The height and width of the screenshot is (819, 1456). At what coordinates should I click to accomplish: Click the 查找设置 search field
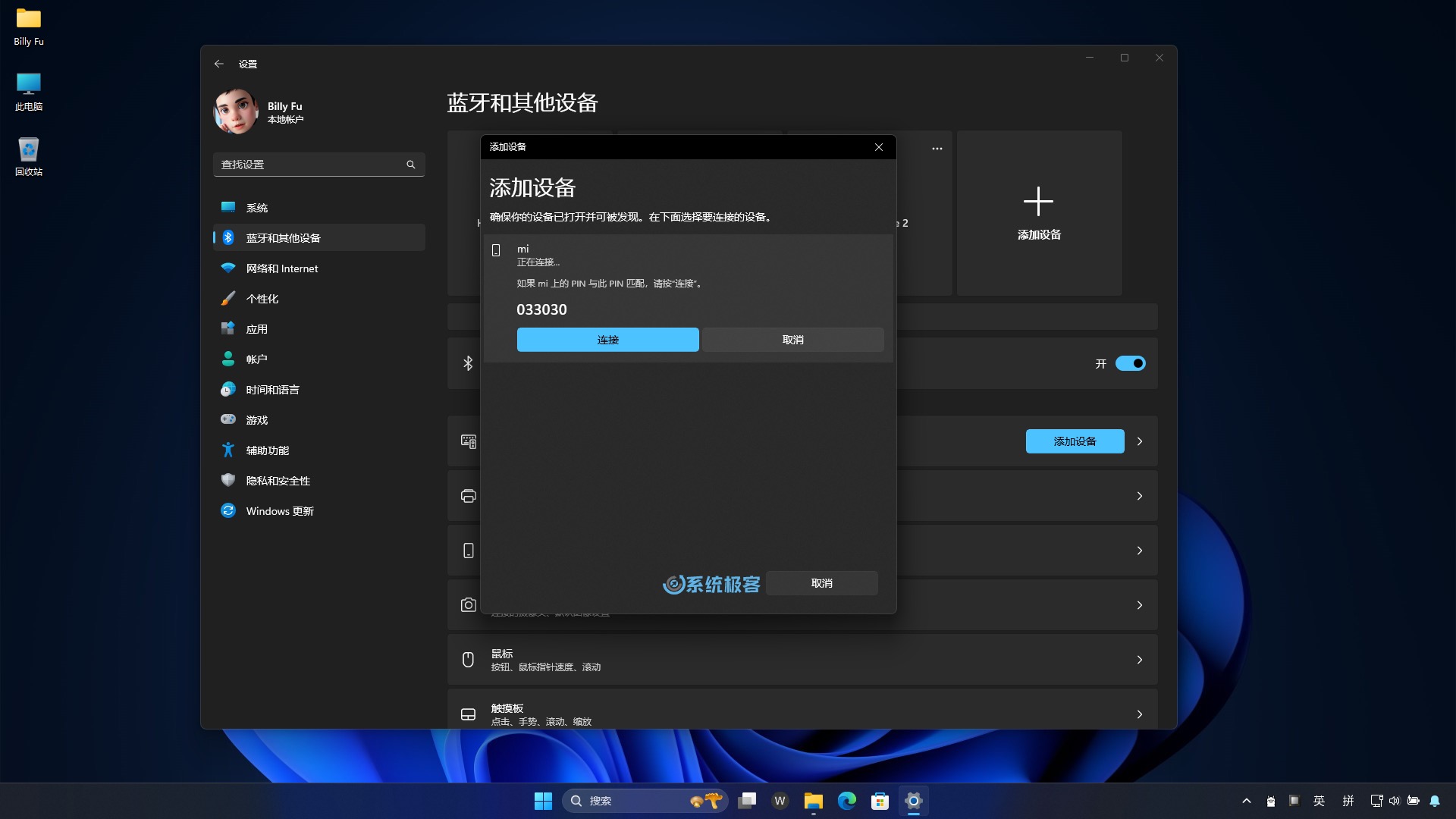318,165
